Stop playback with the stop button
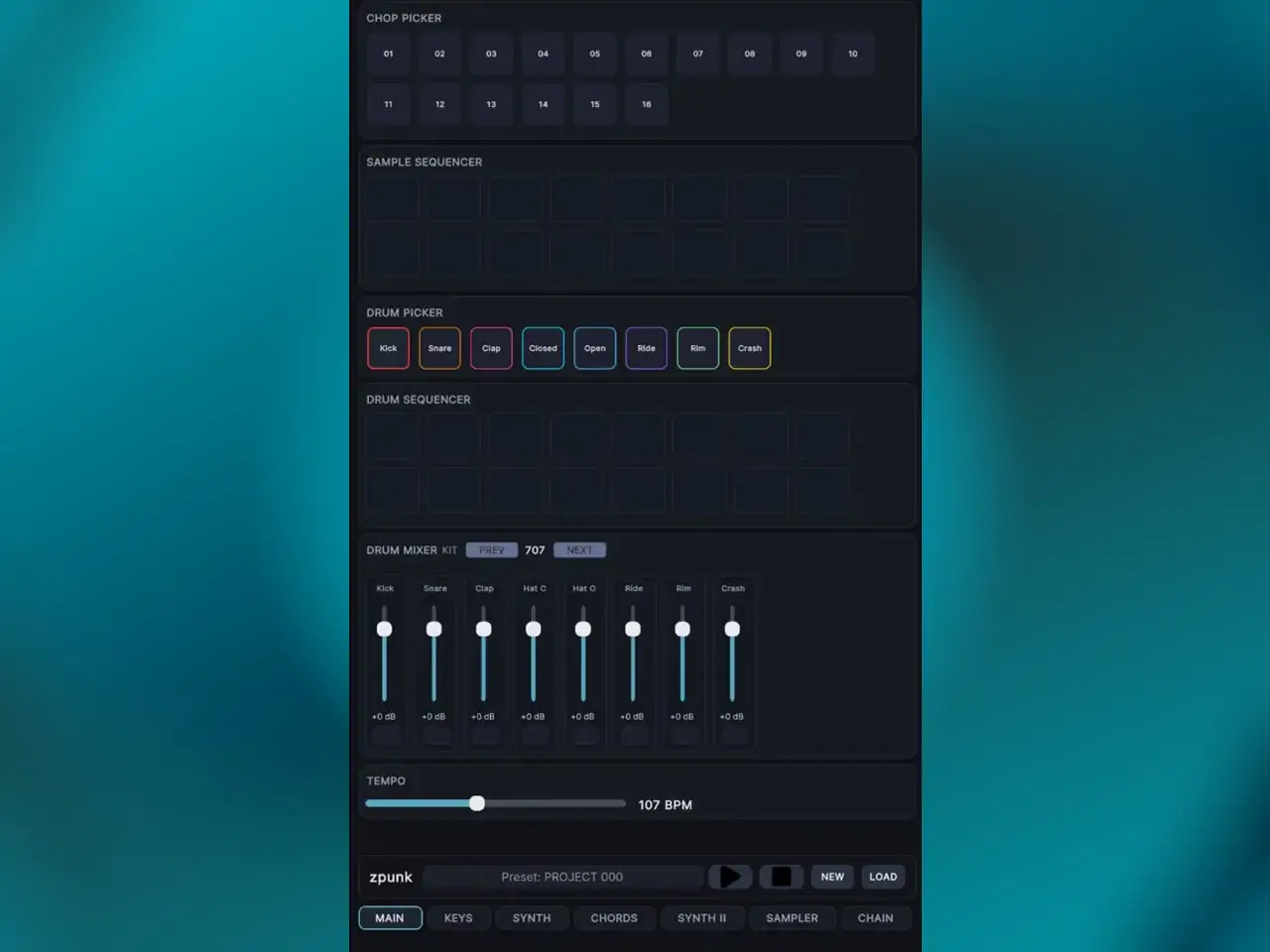1270x952 pixels. 781,877
